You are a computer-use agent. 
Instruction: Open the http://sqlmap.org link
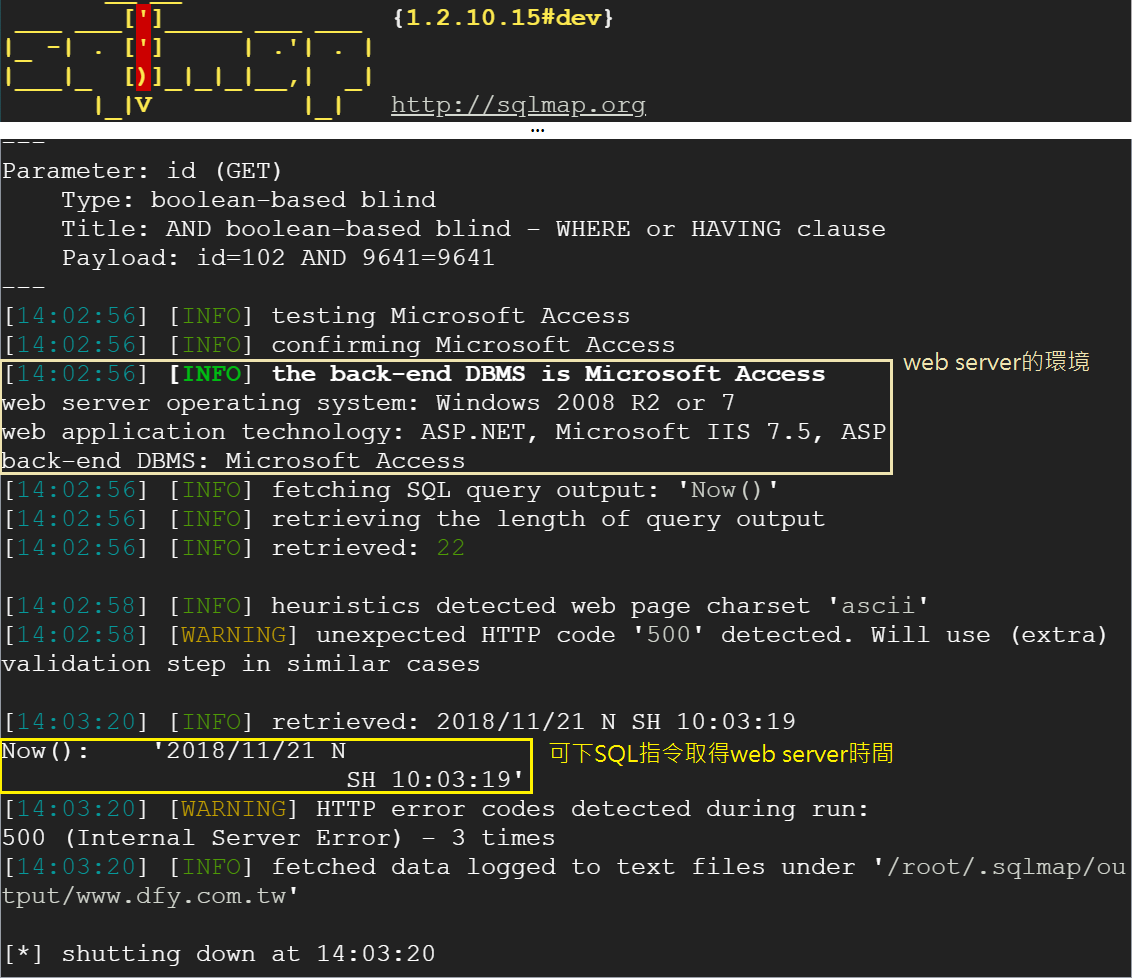click(518, 105)
